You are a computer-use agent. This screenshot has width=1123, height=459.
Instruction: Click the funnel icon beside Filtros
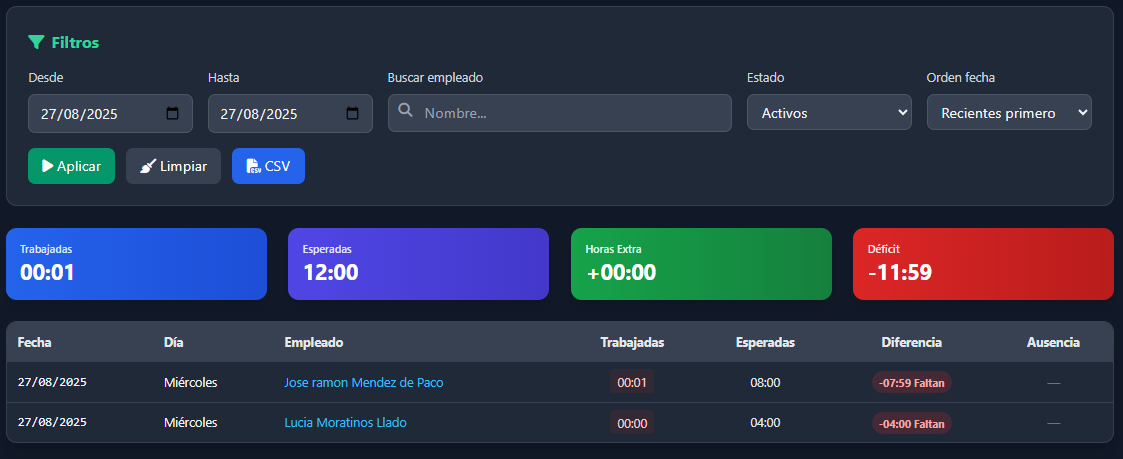click(36, 42)
